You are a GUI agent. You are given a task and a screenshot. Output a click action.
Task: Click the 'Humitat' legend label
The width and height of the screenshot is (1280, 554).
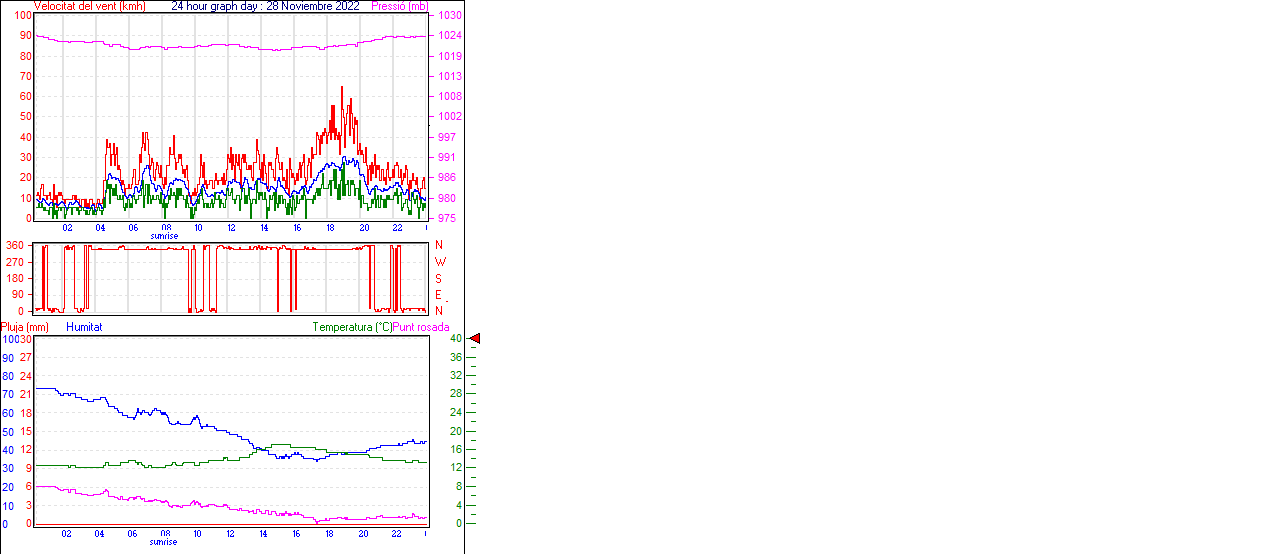[84, 327]
